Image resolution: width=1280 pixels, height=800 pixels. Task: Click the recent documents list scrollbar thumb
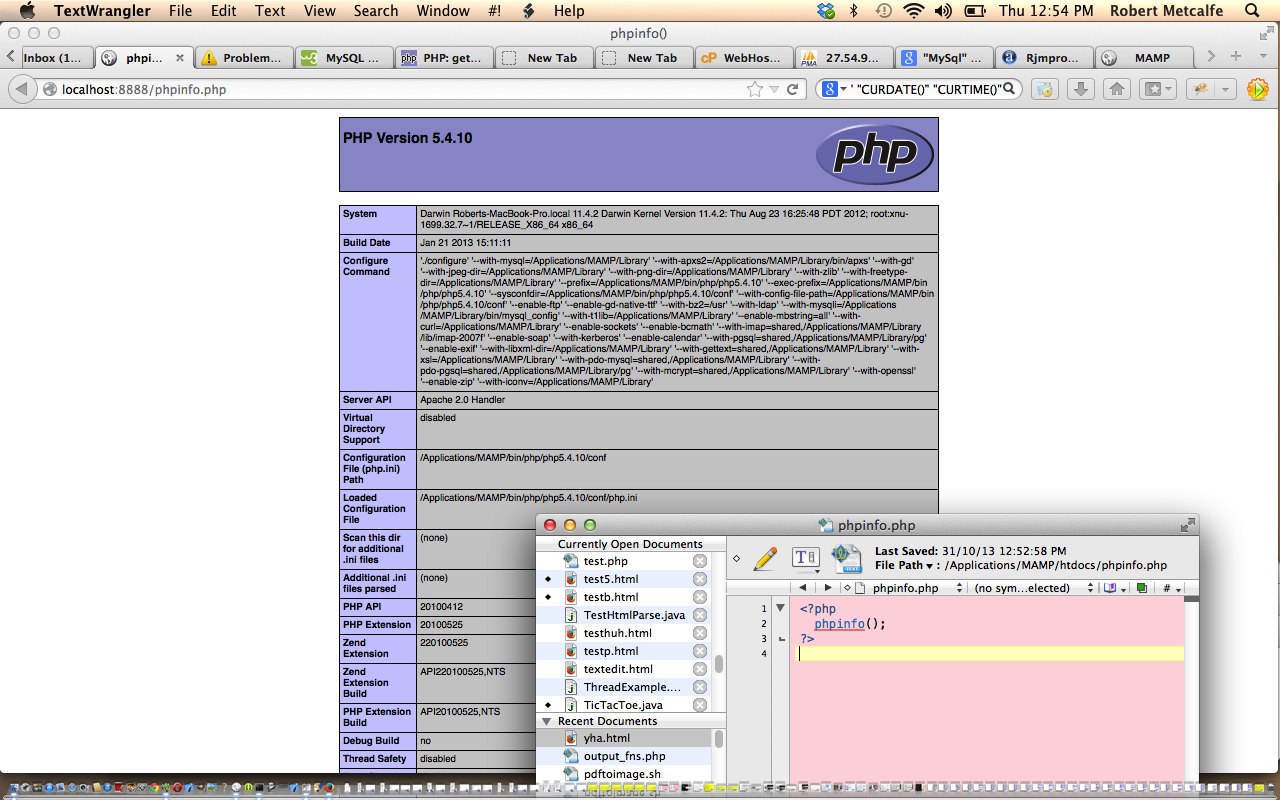[718, 738]
